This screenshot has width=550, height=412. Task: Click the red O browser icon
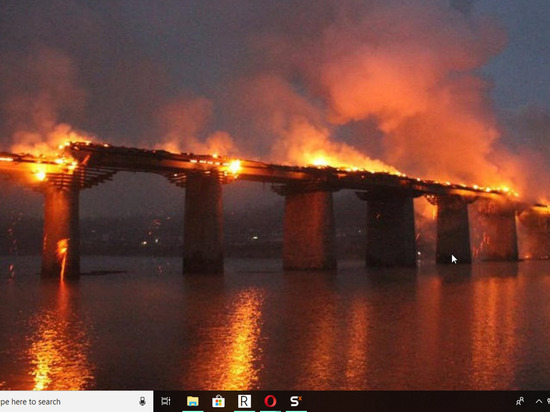pyautogui.click(x=270, y=401)
